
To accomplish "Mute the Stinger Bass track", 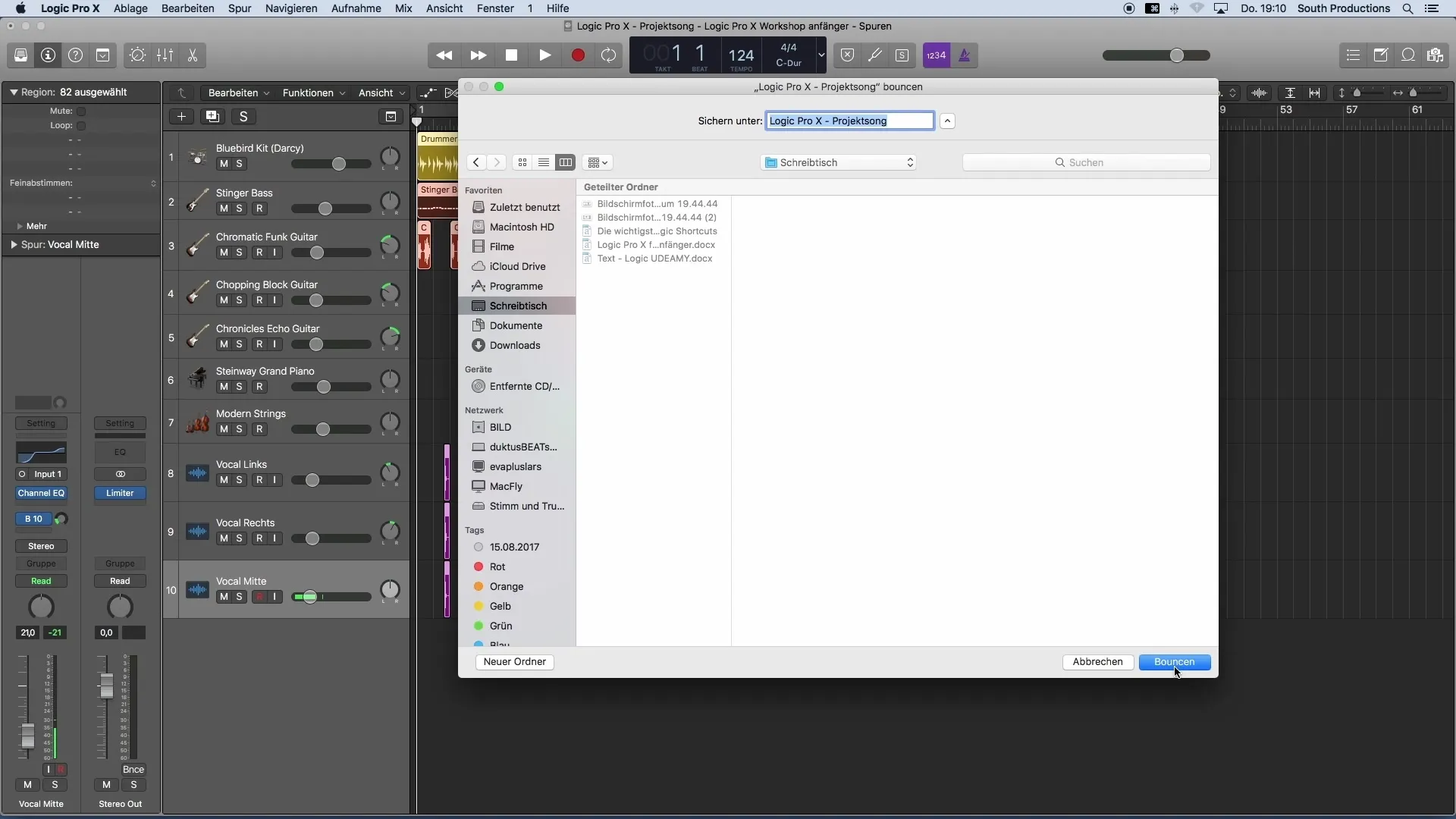I will click(x=224, y=209).
